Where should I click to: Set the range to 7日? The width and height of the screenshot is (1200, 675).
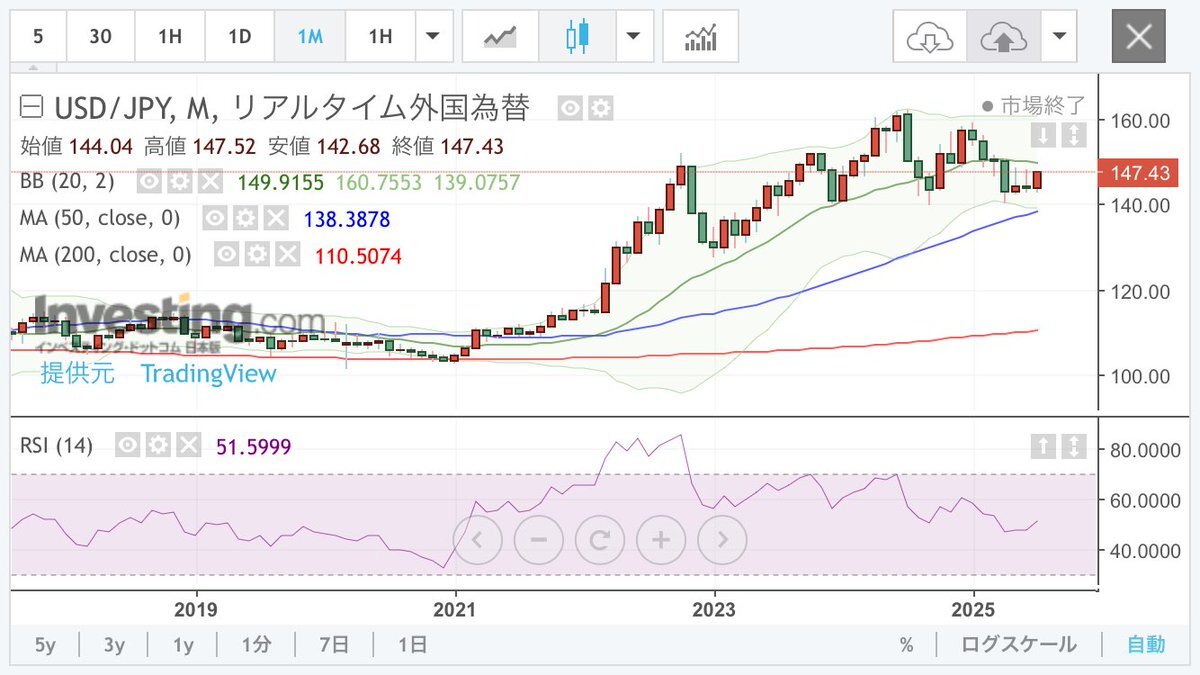(x=334, y=645)
